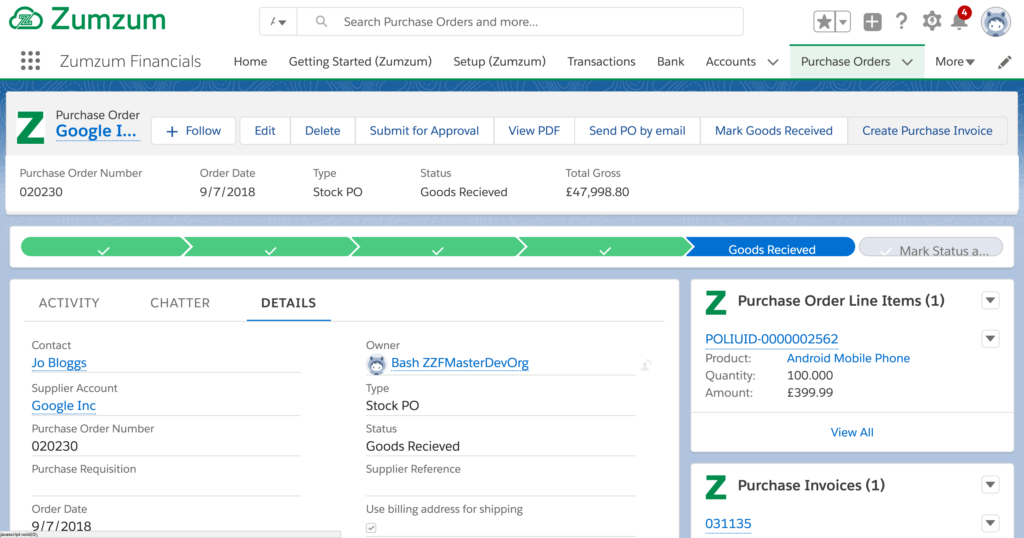Click the Delete button
This screenshot has height=538, width=1024.
tap(323, 131)
